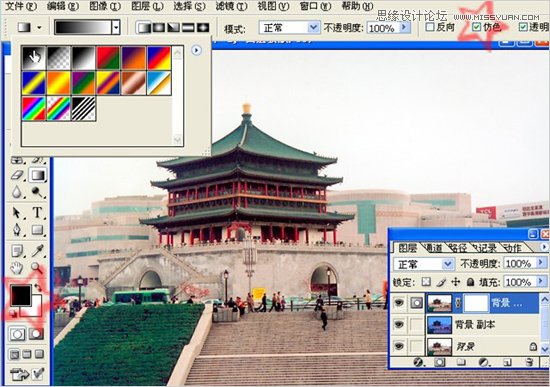Hide the locked bottom 背景 layer

click(399, 346)
